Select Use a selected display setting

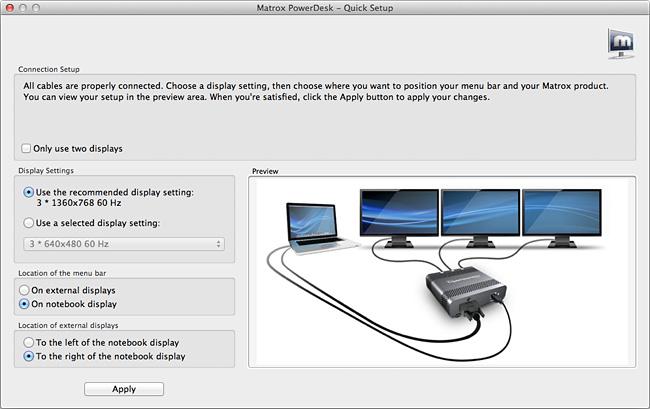(x=29, y=223)
